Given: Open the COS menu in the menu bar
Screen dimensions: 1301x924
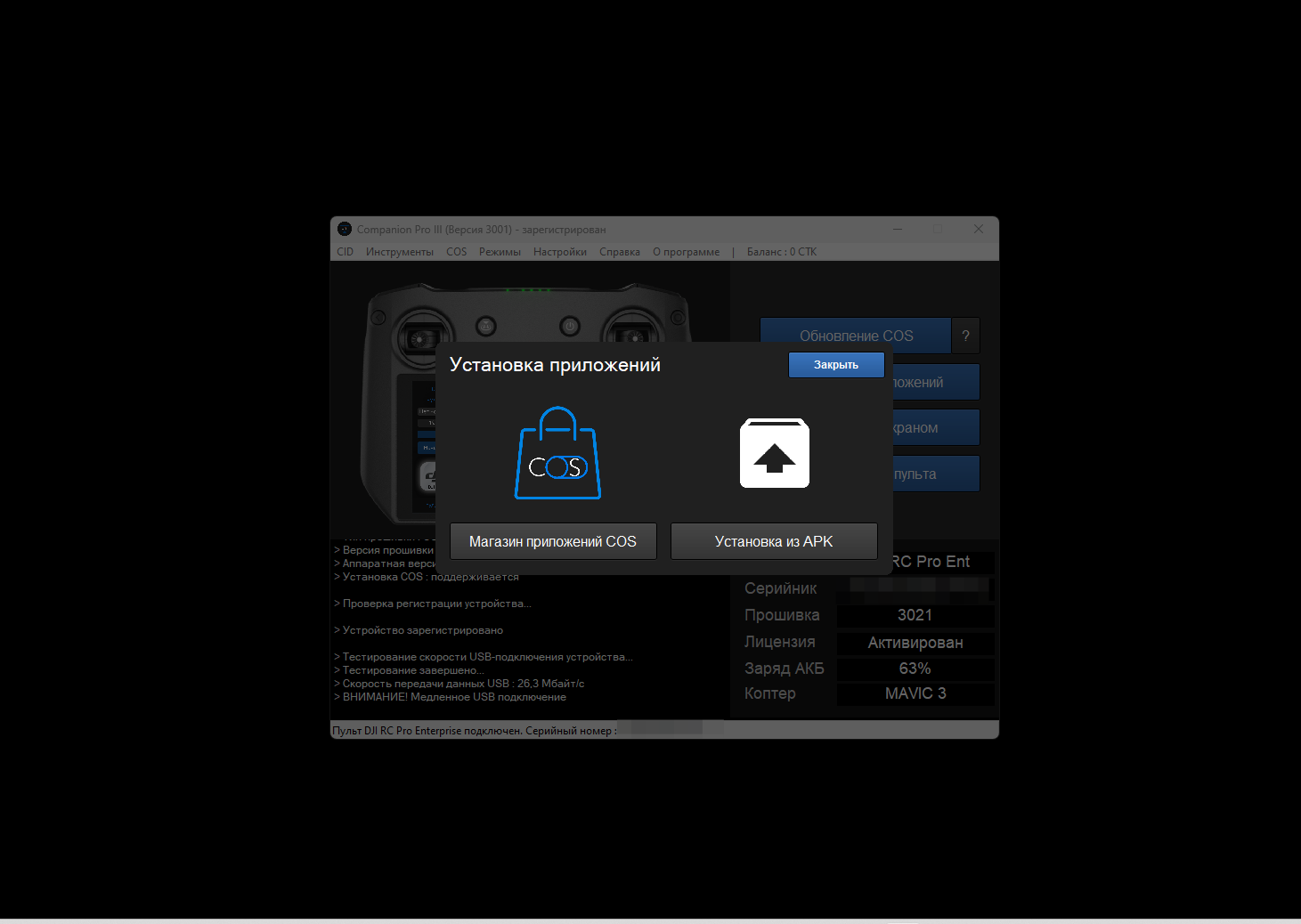Looking at the screenshot, I should point(456,252).
